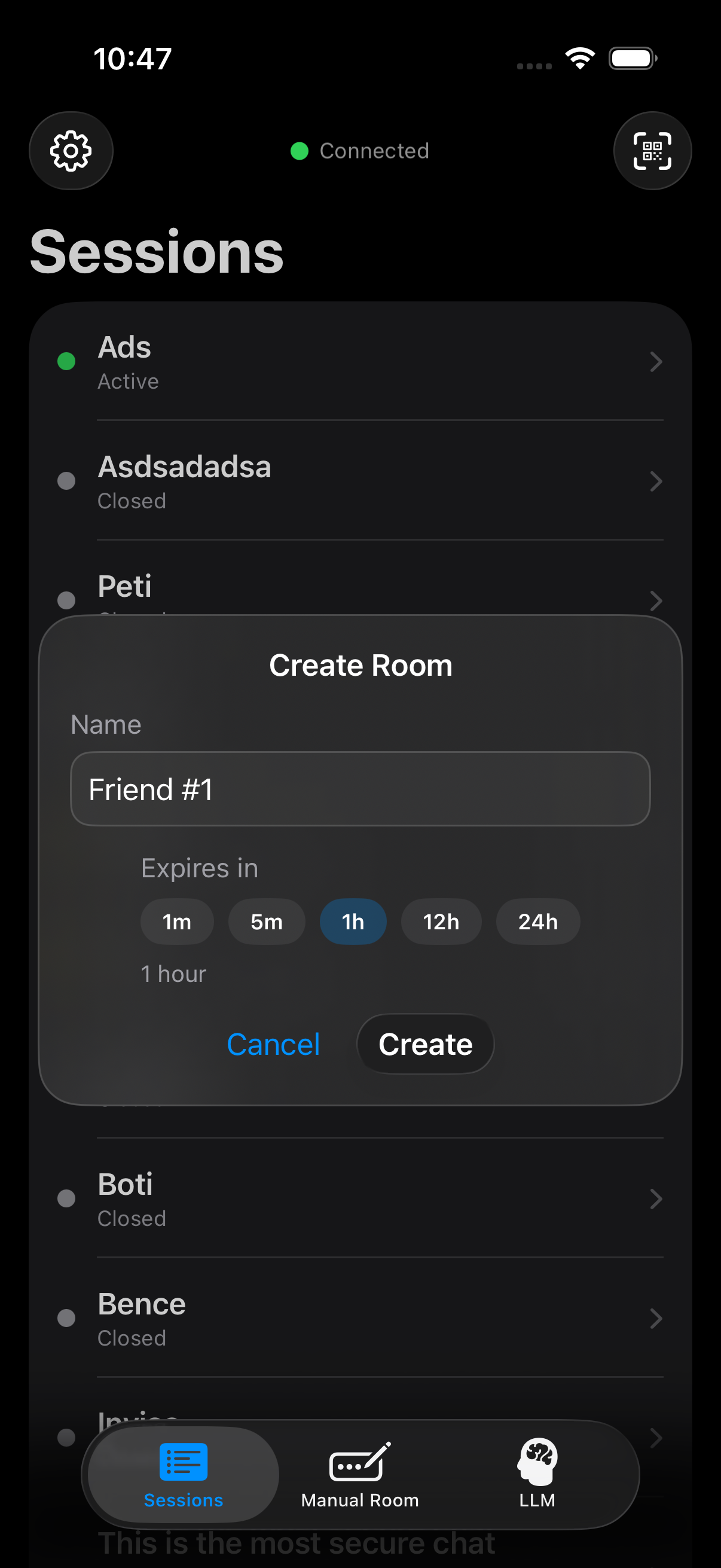
Task: Expand the Asdsadadsa session chevron
Action: point(655,481)
